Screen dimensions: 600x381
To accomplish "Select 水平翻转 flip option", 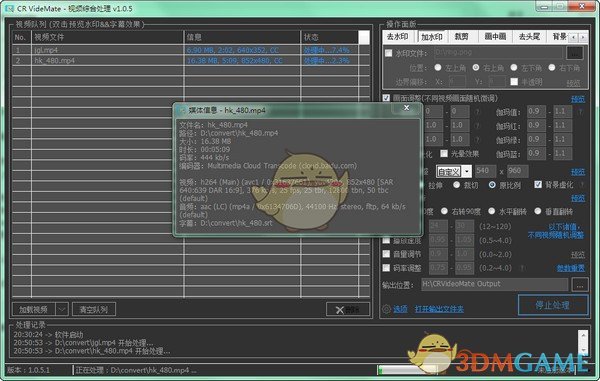I will click(492, 211).
